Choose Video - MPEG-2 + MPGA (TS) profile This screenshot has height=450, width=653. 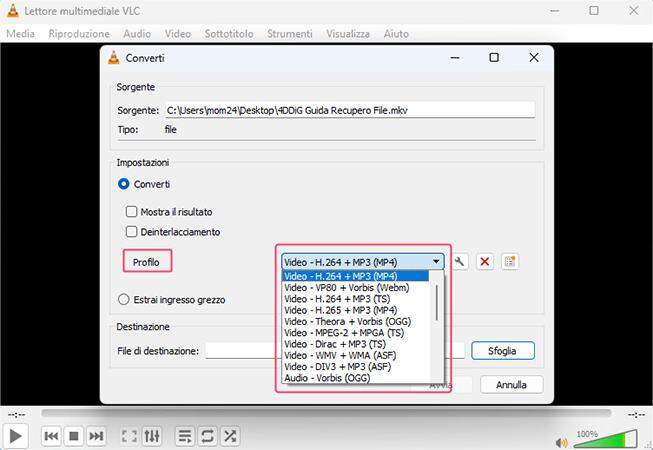[x=355, y=333]
